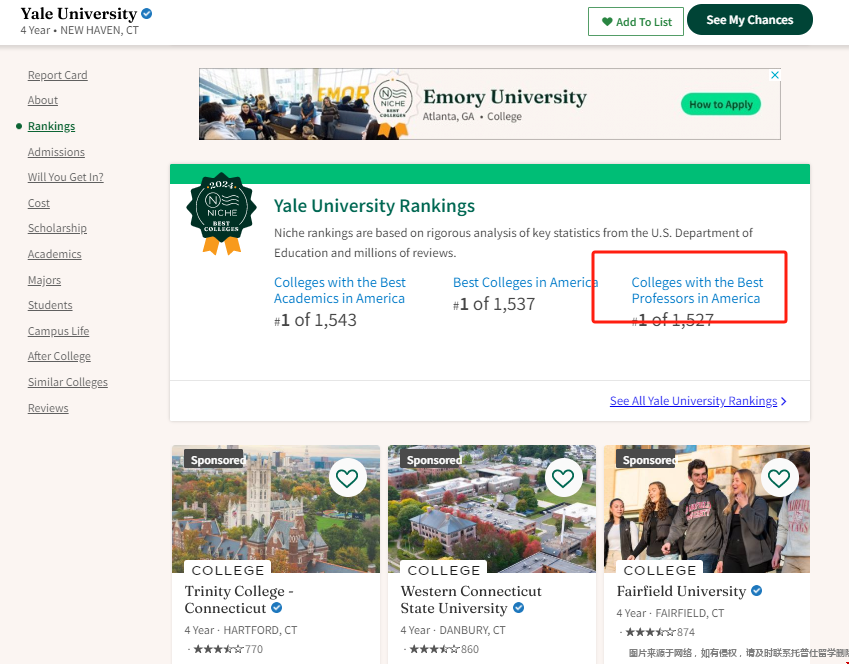Click chevron next to See All Rankings

point(783,401)
